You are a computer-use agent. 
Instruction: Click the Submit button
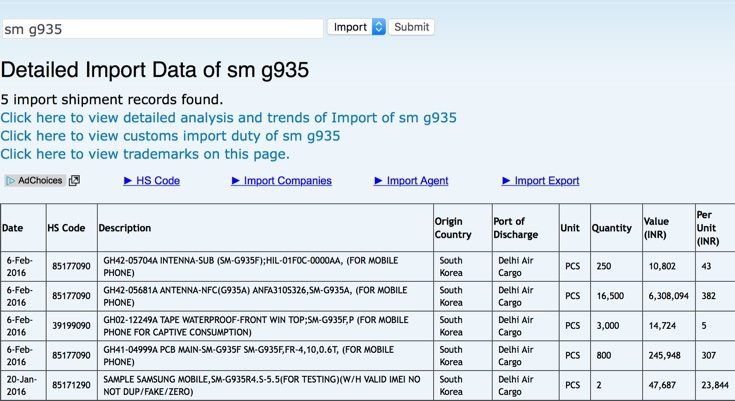click(x=411, y=27)
